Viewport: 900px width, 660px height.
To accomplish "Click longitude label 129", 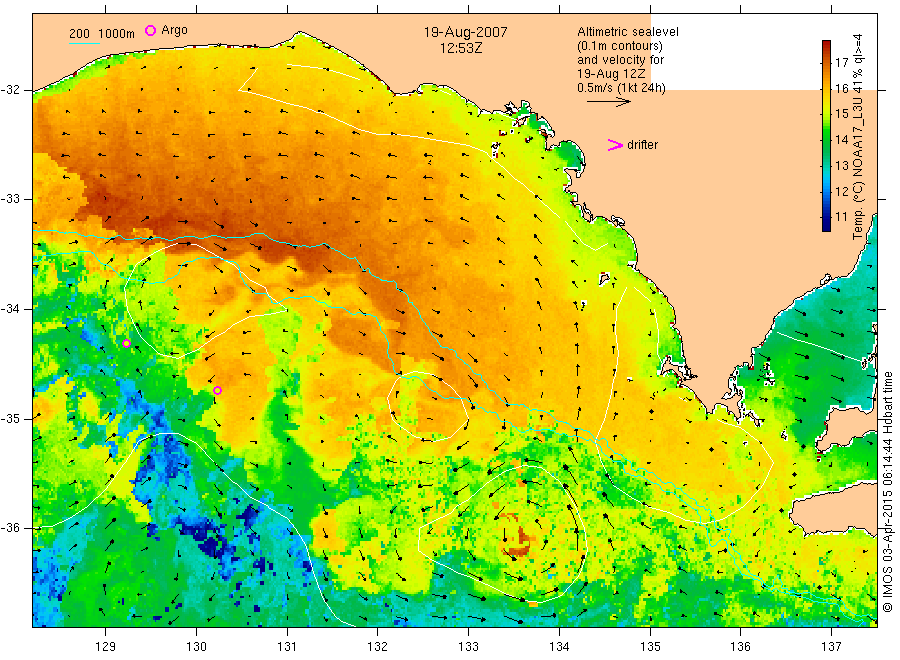I will pyautogui.click(x=106, y=647).
